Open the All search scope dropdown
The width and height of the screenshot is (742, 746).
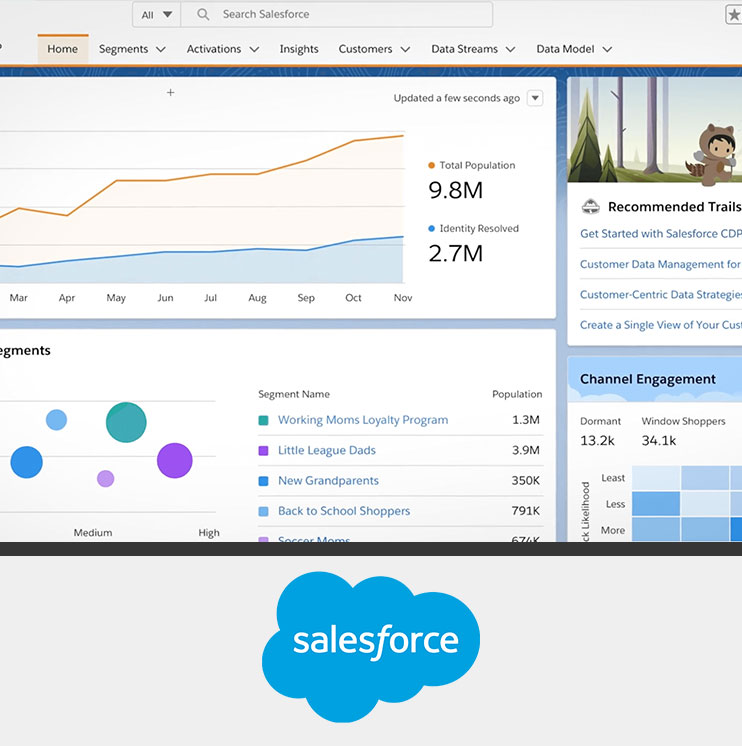click(157, 15)
